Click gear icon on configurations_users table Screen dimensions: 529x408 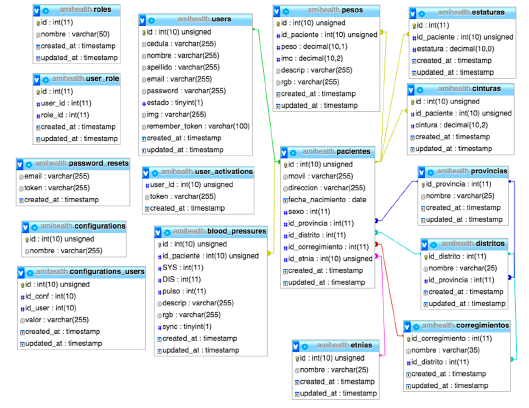pyautogui.click(x=30, y=273)
